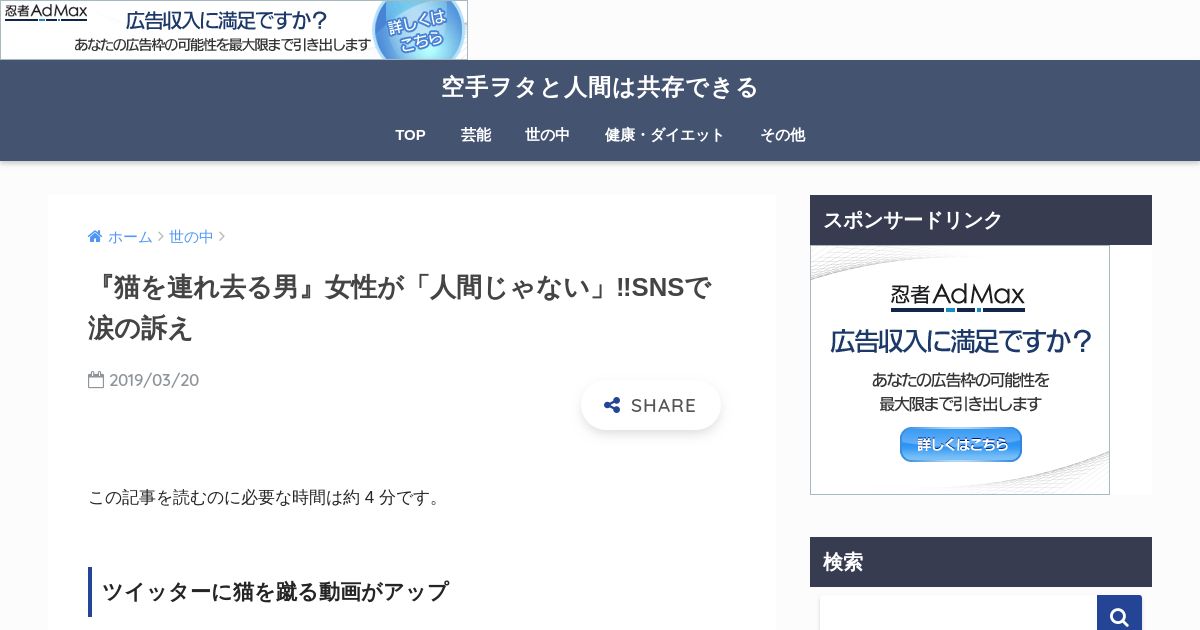Click the date 2019/03/20
Viewport: 1200px width, 630px height.
[154, 380]
